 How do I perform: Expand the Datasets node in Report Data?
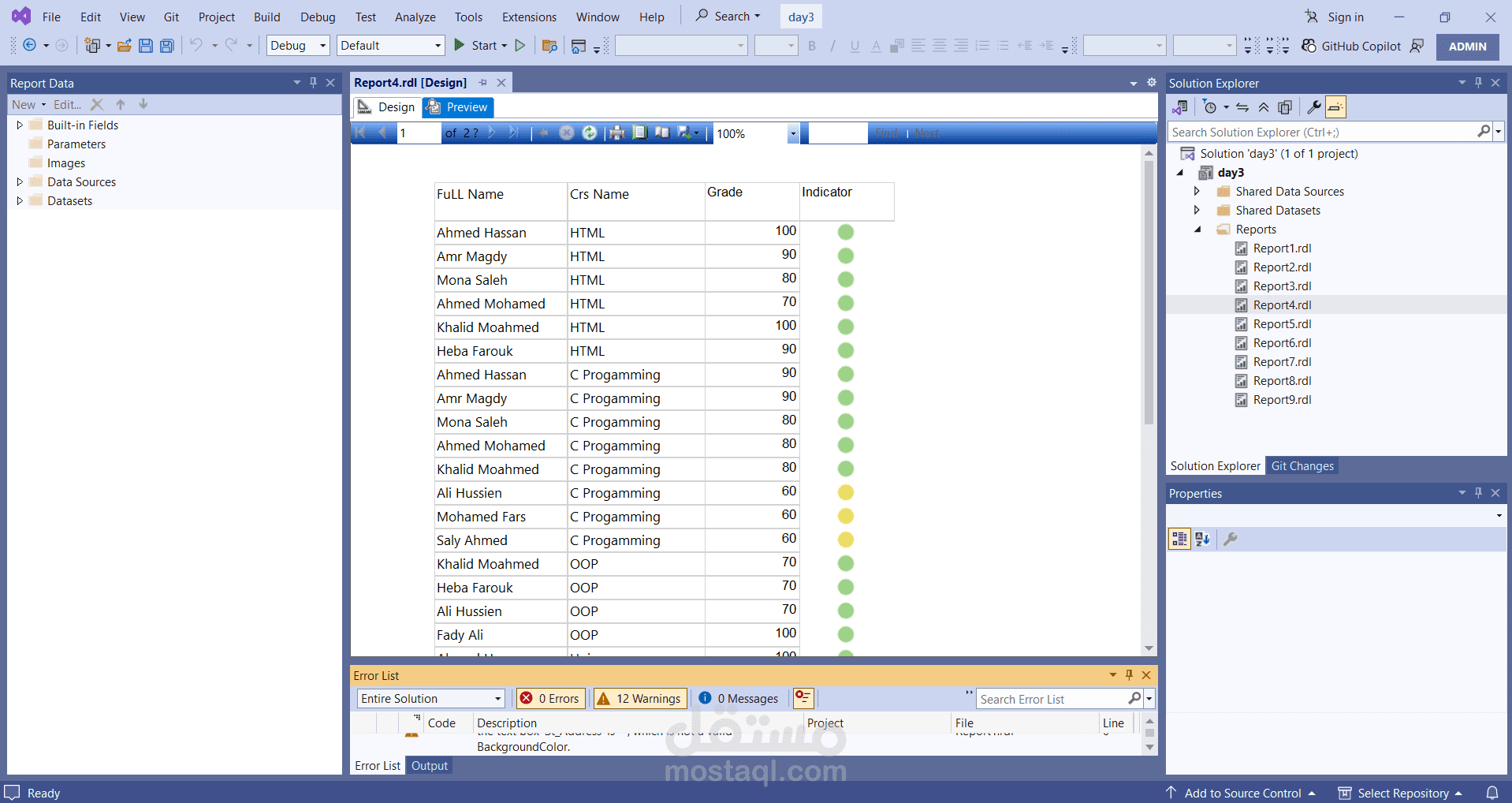(x=20, y=200)
